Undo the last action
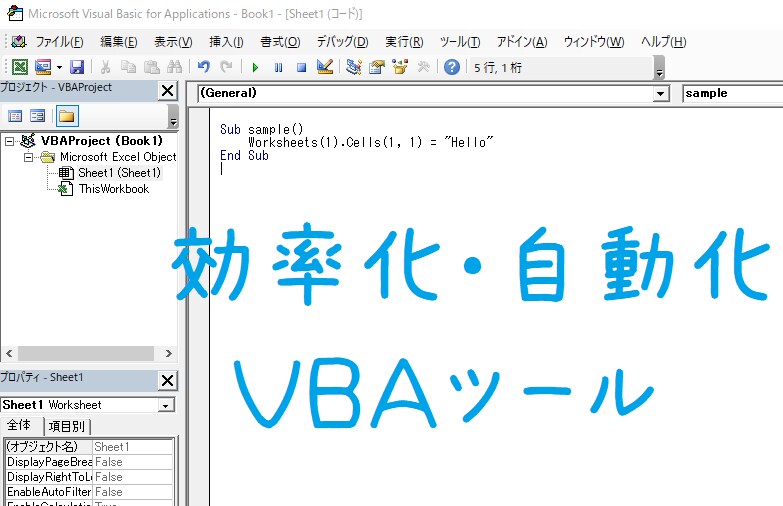Viewport: 783px width, 506px height. (x=204, y=66)
